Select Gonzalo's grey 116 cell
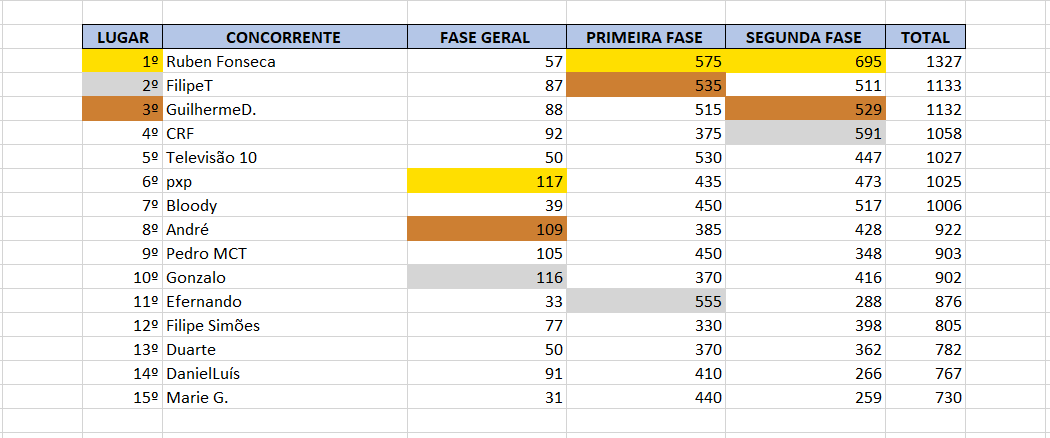 pos(487,277)
